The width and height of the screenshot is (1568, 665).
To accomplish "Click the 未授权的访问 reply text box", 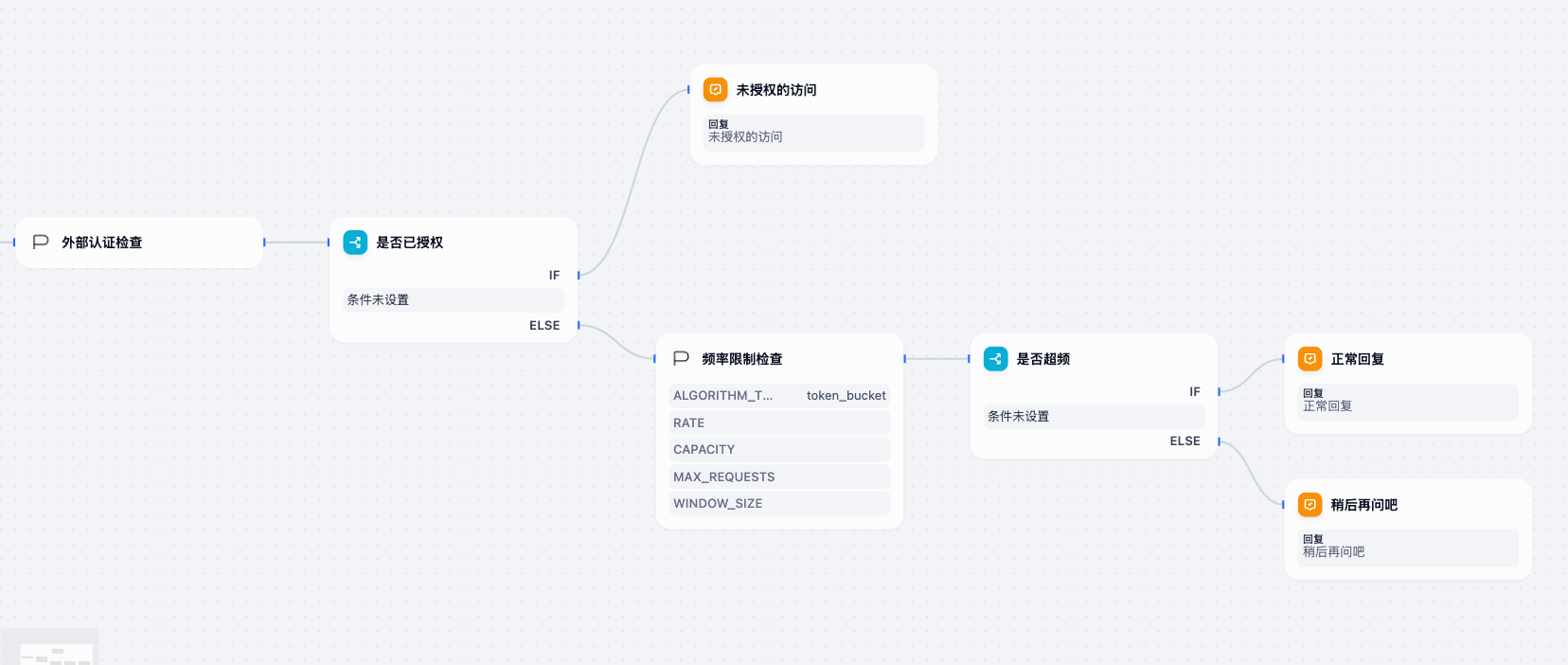I will click(813, 133).
